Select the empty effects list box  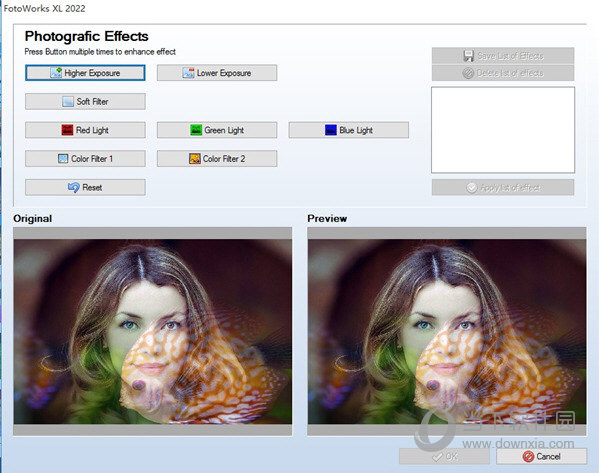[x=503, y=130]
